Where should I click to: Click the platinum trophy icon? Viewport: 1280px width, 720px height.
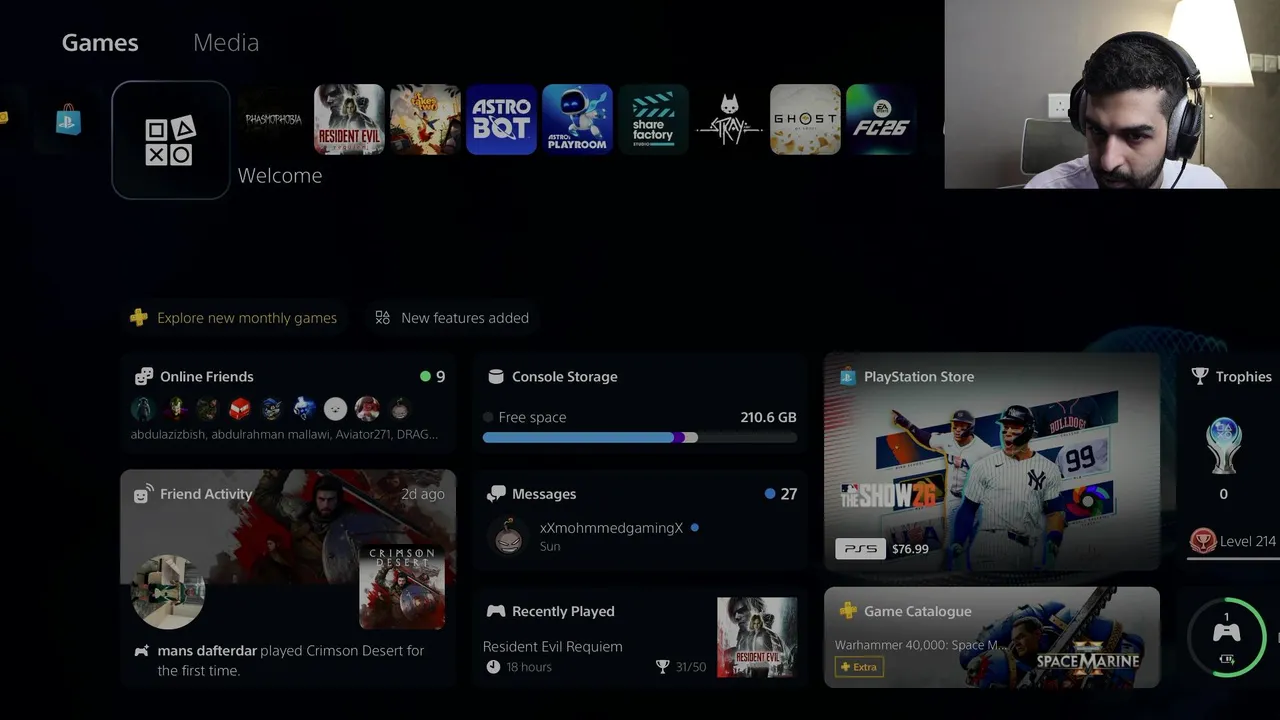[x=1224, y=446]
